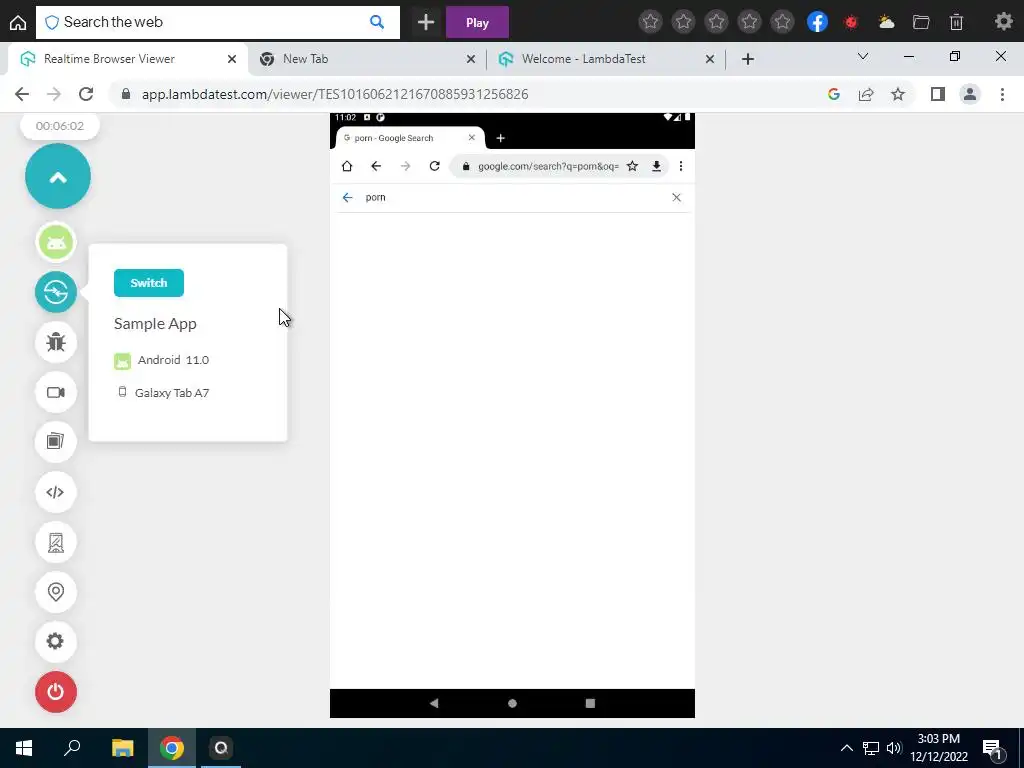
Task: Close the New Tab tab
Action: [x=471, y=59]
